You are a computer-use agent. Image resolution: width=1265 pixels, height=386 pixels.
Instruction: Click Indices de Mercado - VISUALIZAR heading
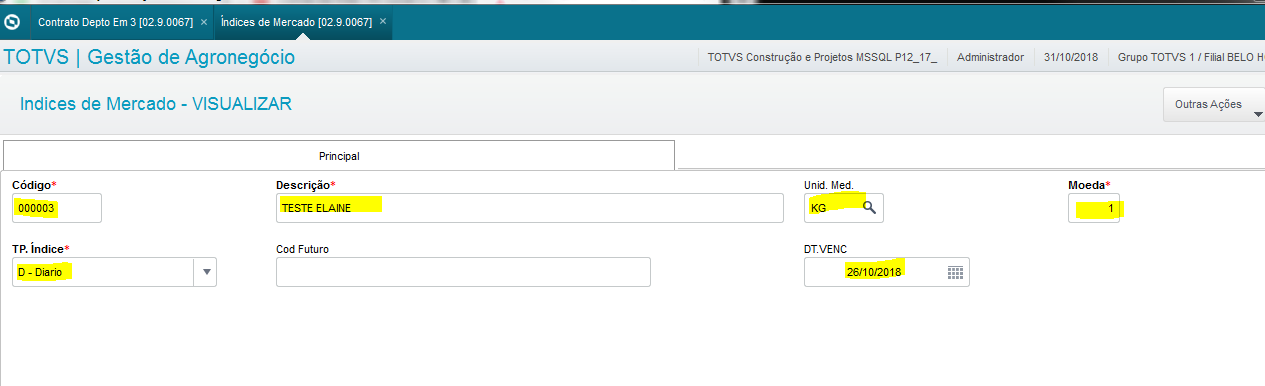pyautogui.click(x=156, y=104)
